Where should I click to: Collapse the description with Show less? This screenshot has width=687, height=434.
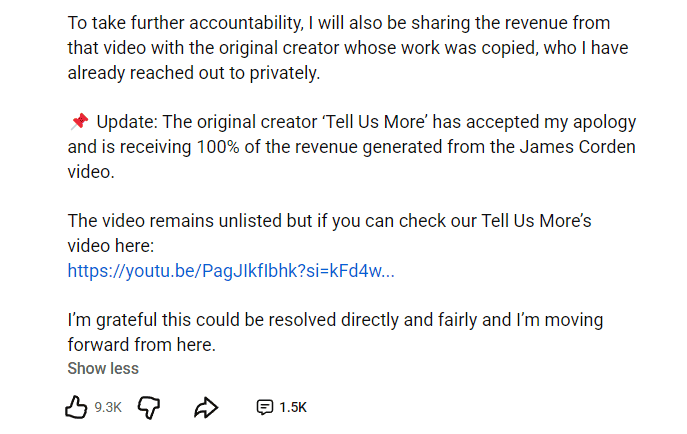103,368
